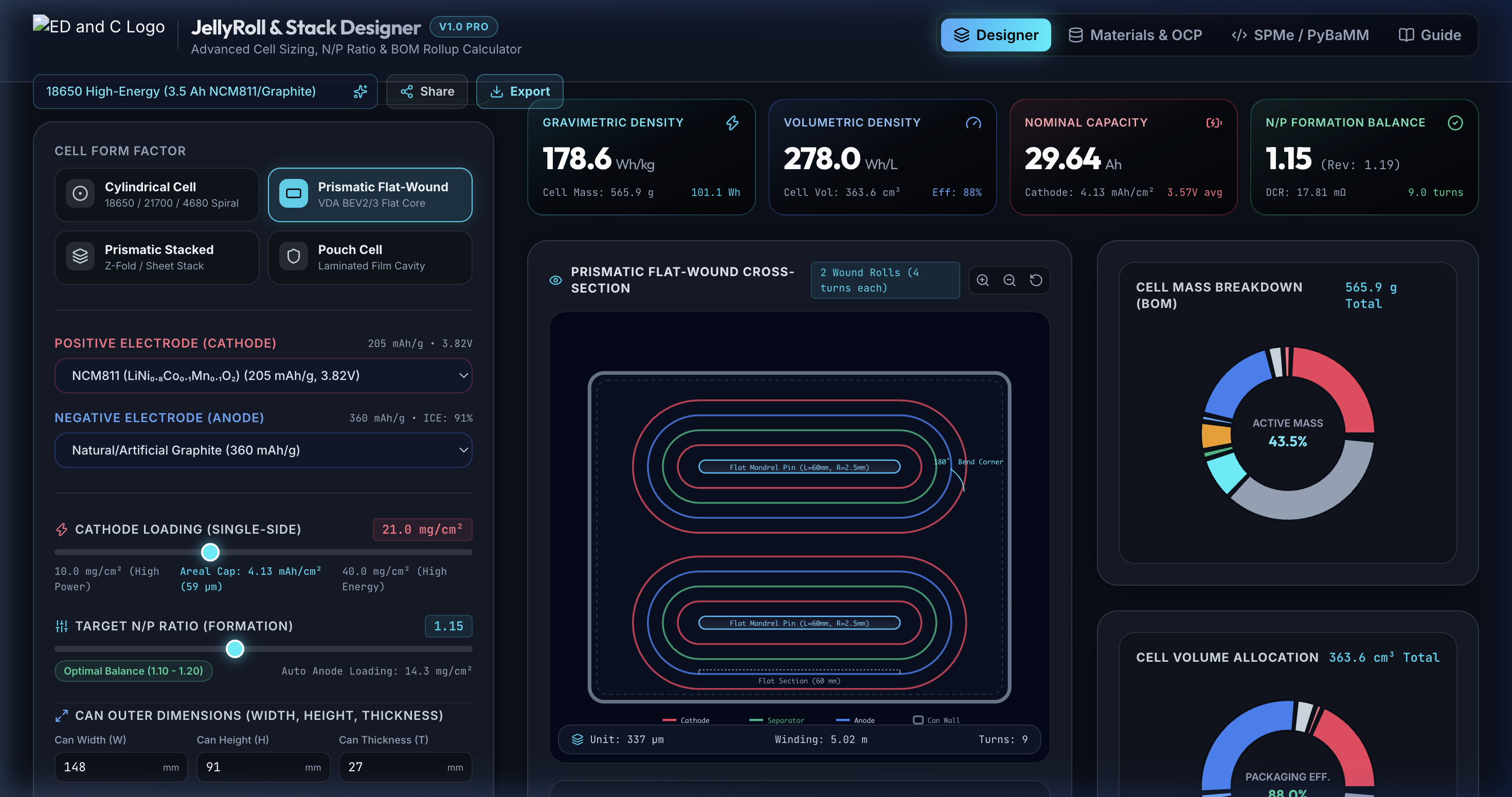Click the '101.1 Wh' energy text
The width and height of the screenshot is (1512, 797).
pyautogui.click(x=715, y=192)
